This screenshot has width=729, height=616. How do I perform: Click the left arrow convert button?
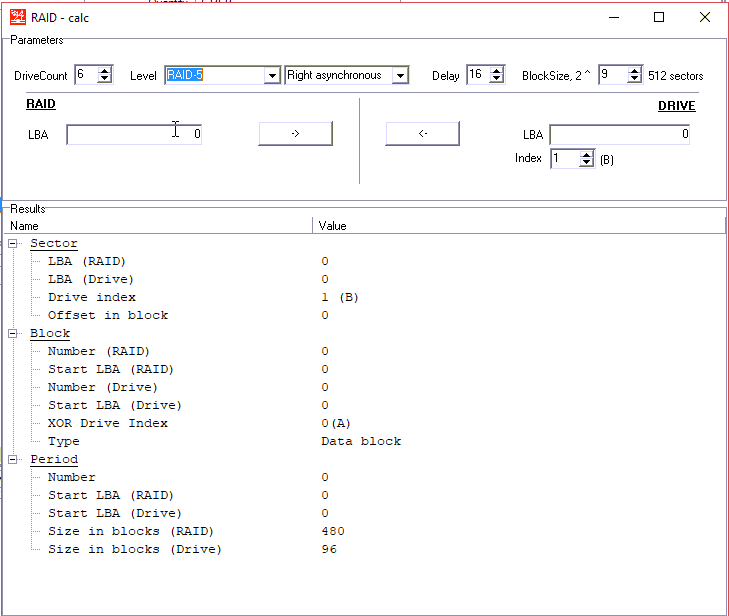[422, 134]
